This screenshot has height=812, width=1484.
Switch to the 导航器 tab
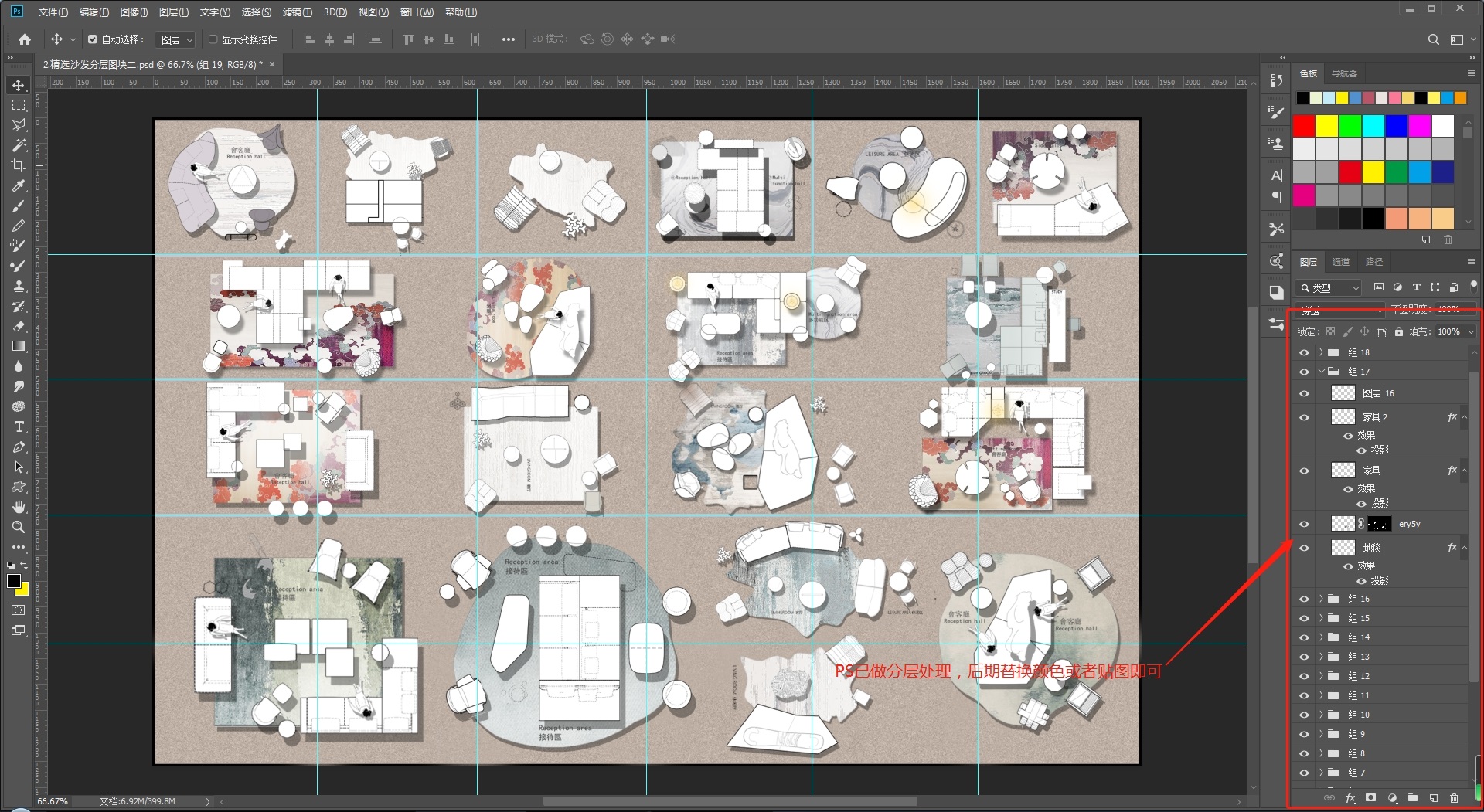[1344, 73]
